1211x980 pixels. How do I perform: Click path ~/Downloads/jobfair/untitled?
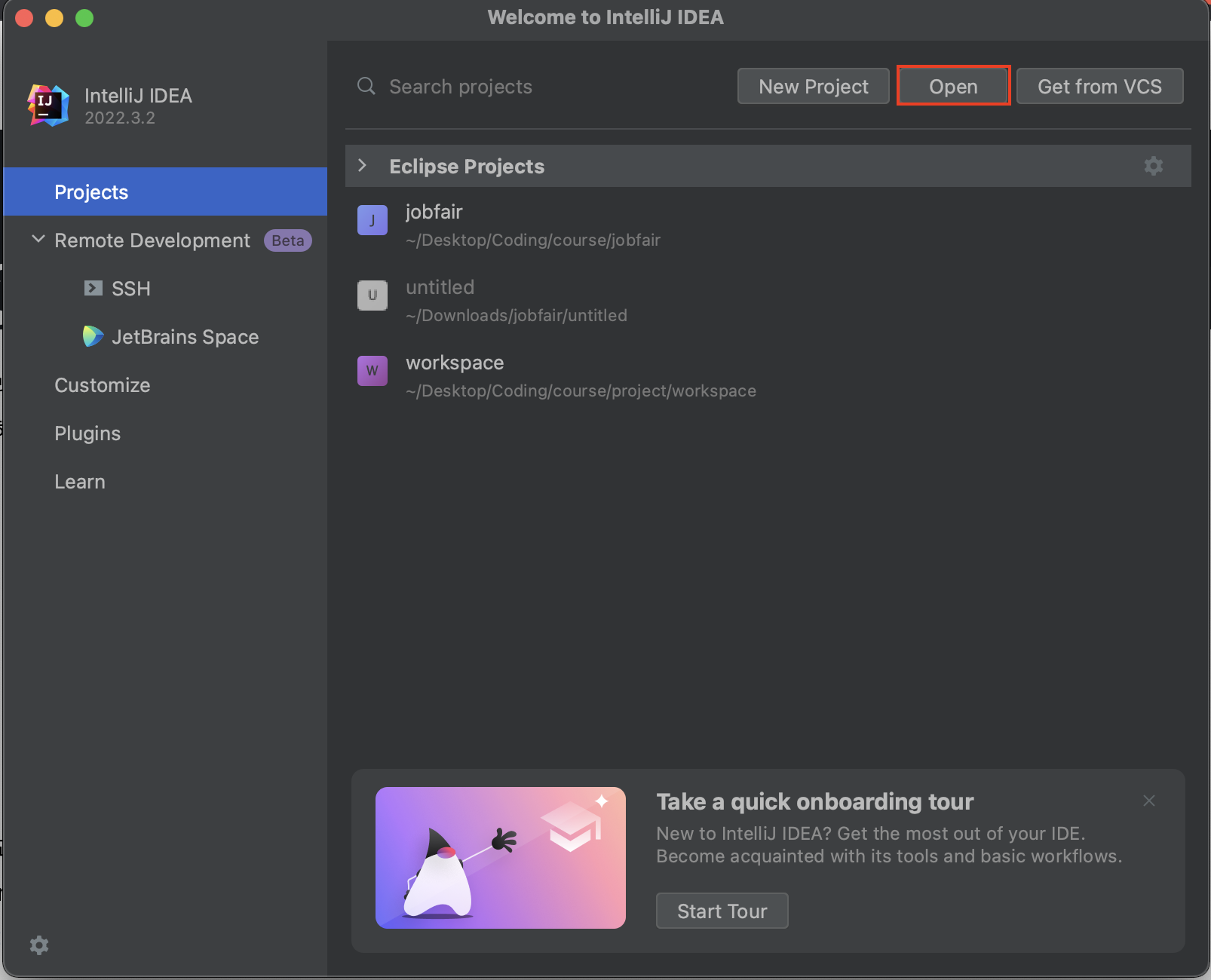517,315
